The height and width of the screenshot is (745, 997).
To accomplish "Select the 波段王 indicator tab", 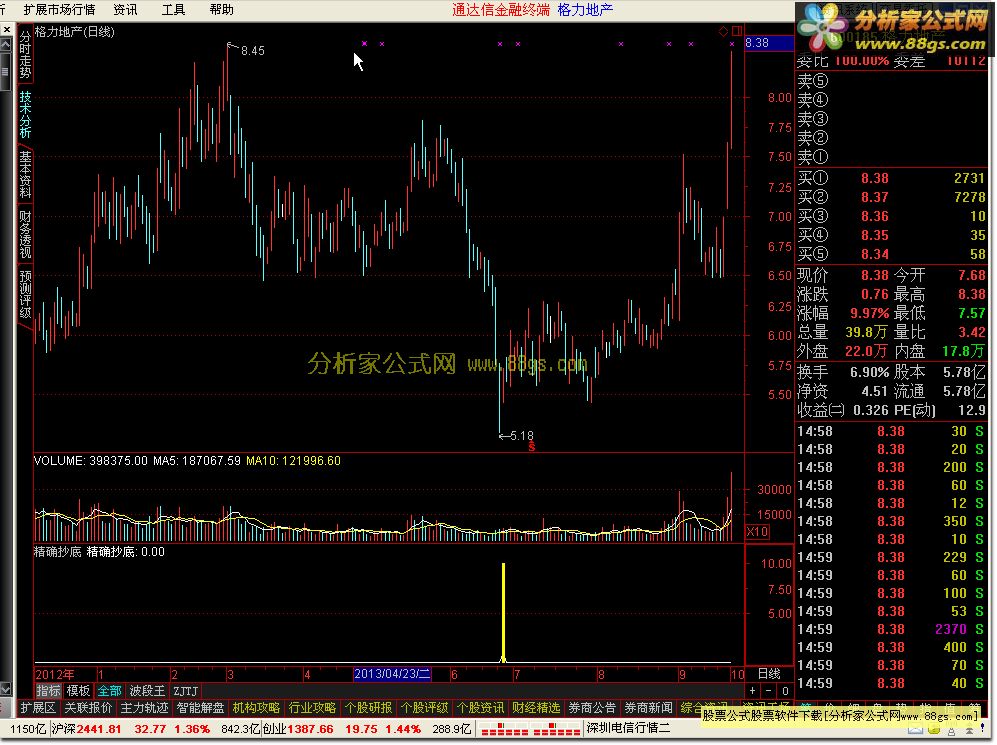I will 147,690.
